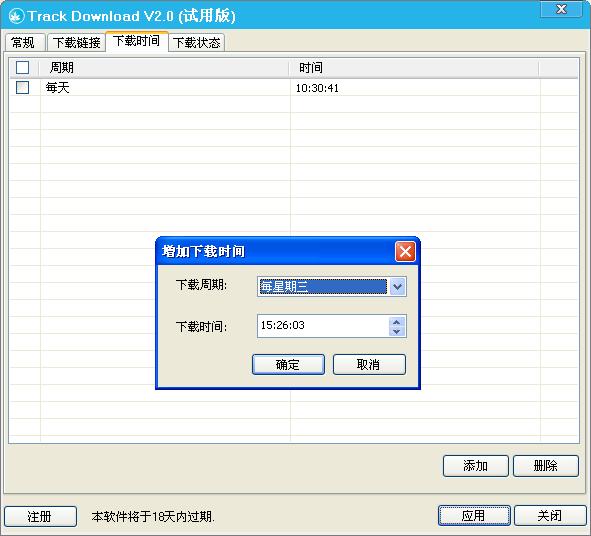
Task: Close the Track Download main window
Action: [x=561, y=9]
